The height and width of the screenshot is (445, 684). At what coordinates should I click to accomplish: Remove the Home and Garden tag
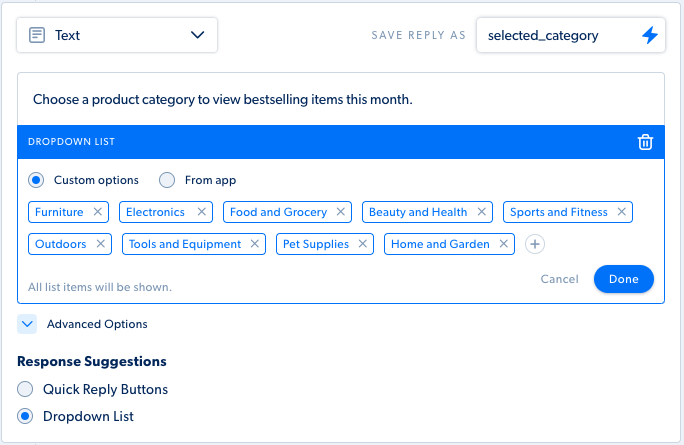503,243
